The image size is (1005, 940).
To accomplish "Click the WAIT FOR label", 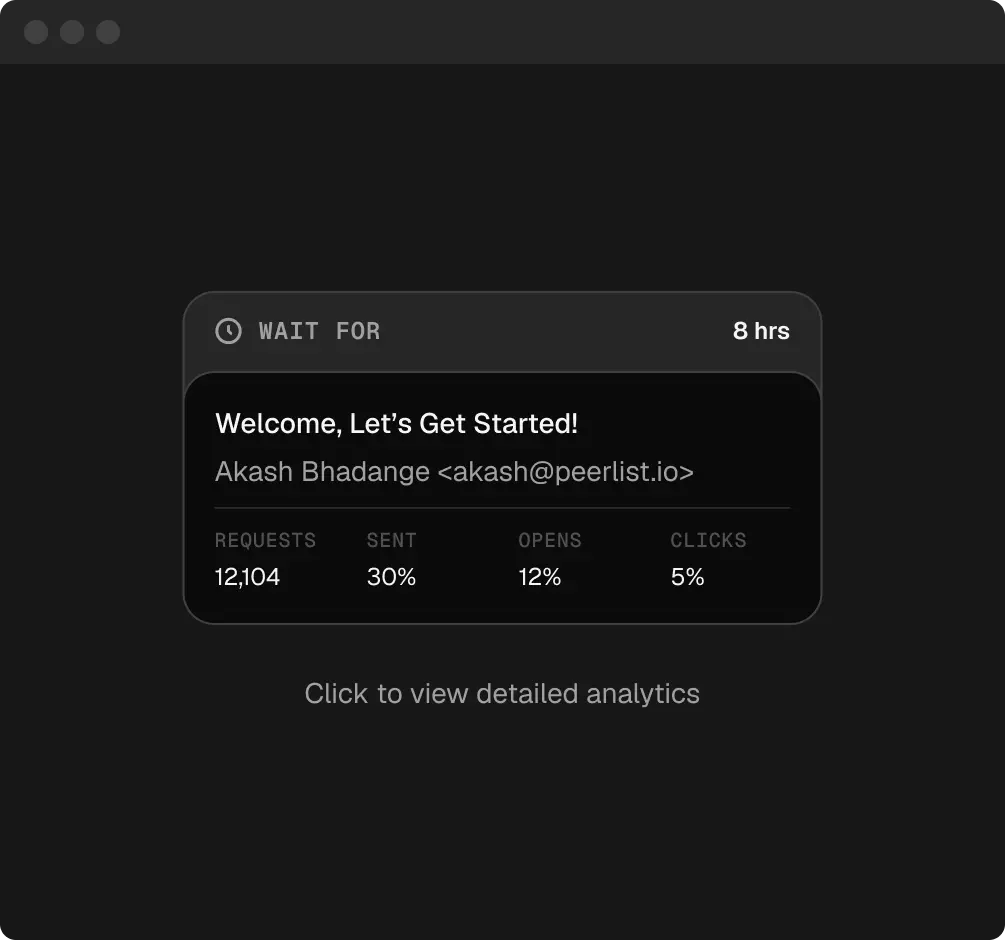I will coord(319,331).
